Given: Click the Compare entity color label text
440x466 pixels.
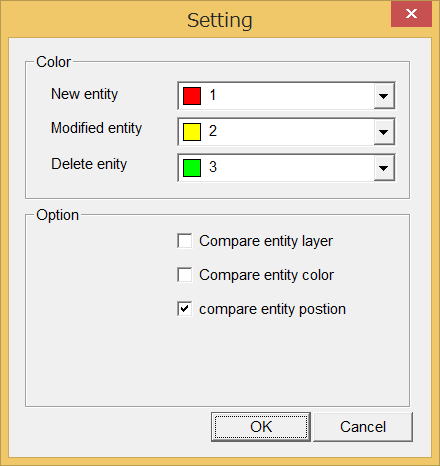Looking at the screenshot, I should (266, 275).
